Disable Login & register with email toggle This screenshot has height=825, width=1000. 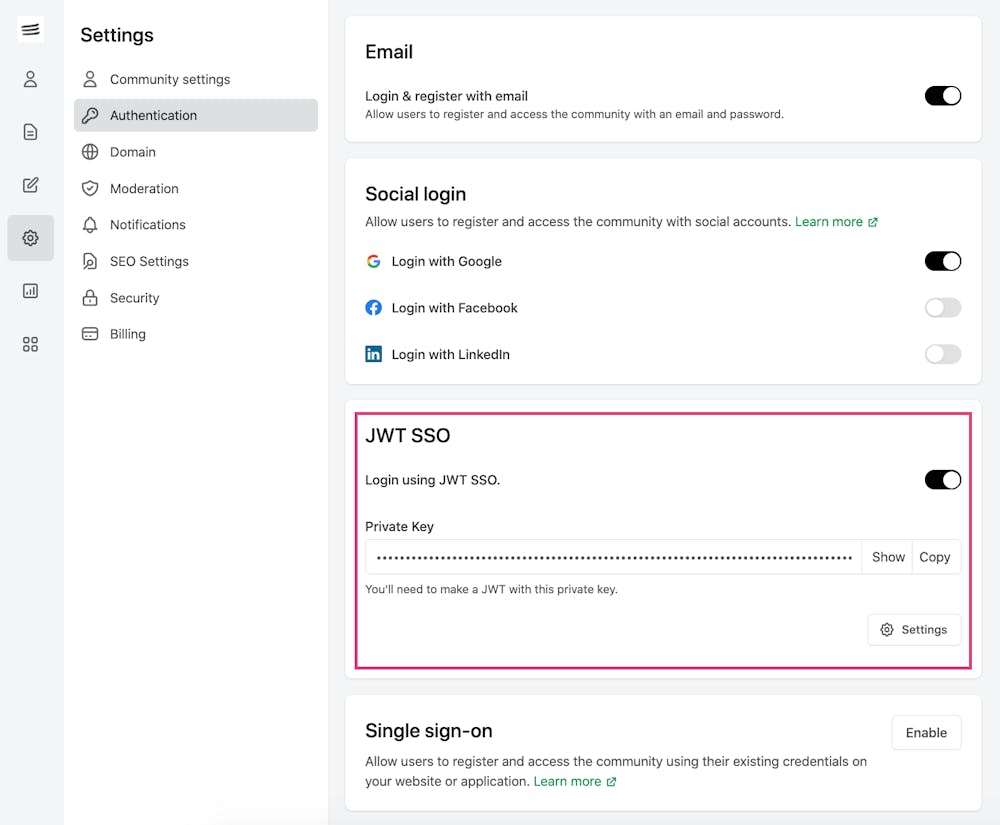pyautogui.click(x=942, y=96)
